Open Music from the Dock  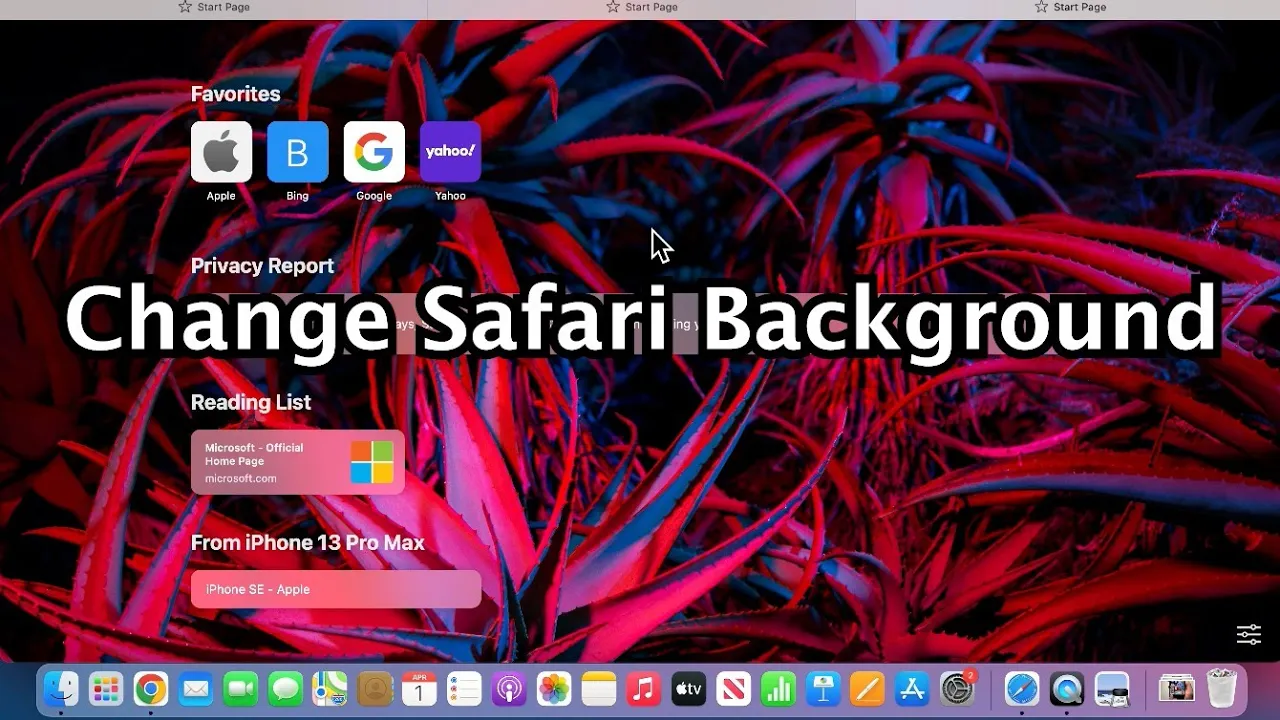point(643,689)
